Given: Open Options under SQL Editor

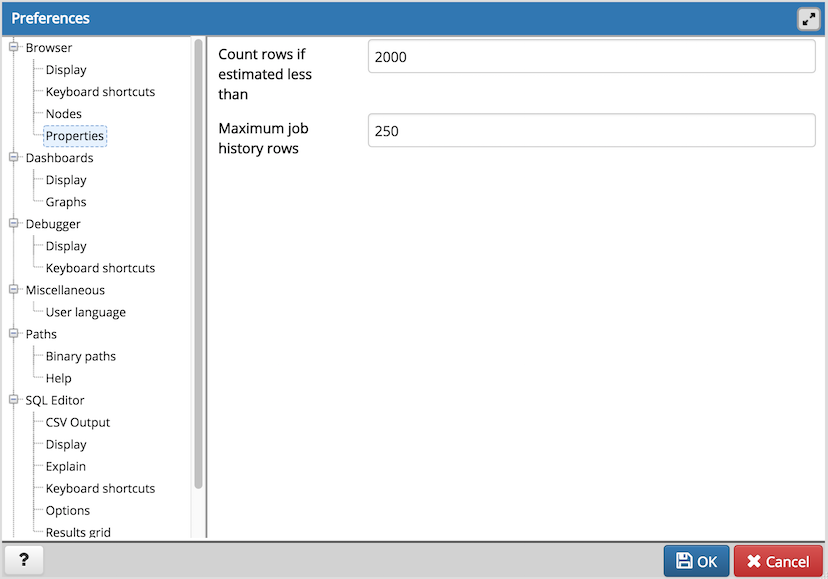Looking at the screenshot, I should click(x=68, y=510).
